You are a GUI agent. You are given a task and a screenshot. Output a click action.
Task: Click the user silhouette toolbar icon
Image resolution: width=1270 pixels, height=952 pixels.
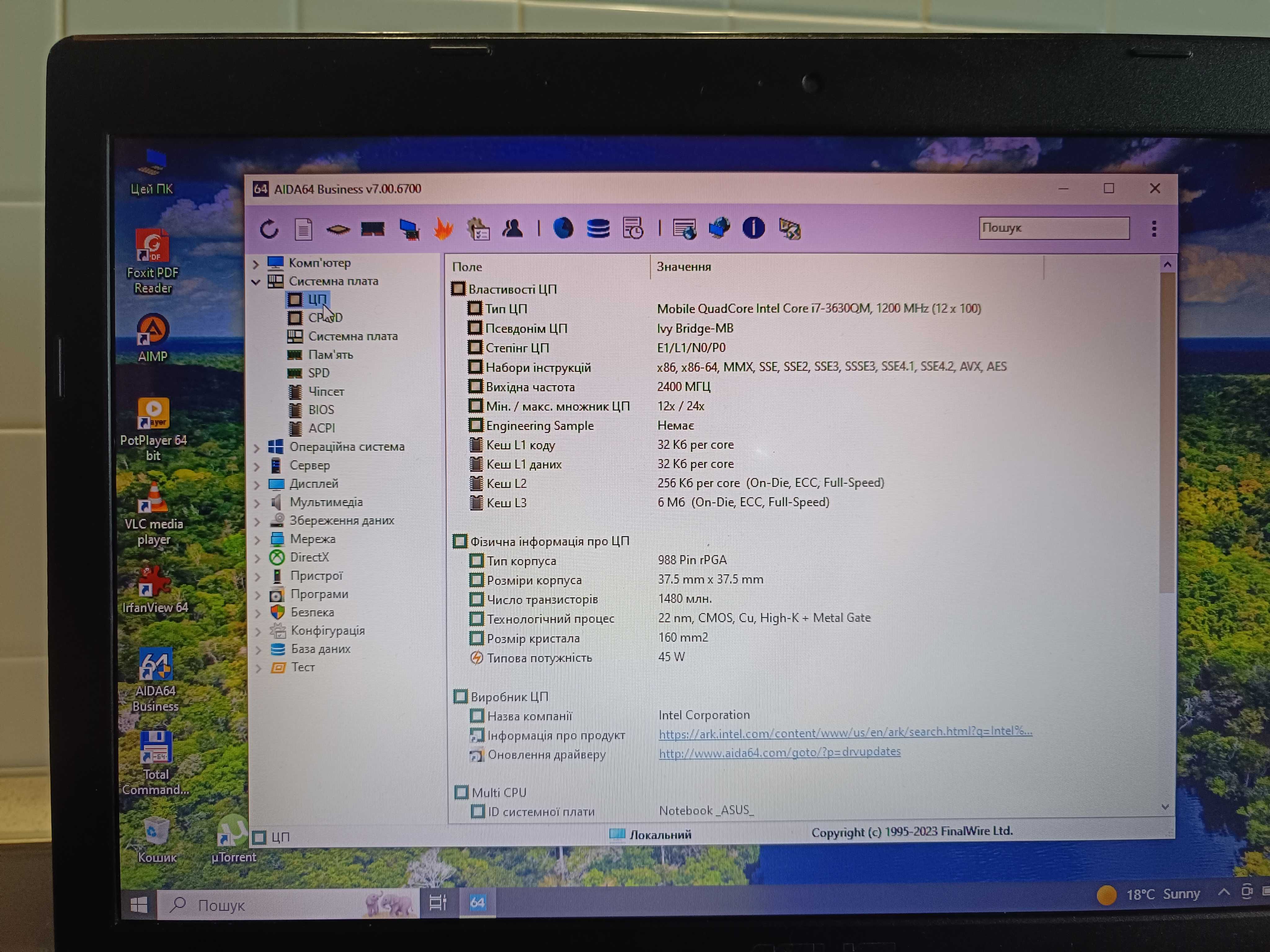coord(512,228)
